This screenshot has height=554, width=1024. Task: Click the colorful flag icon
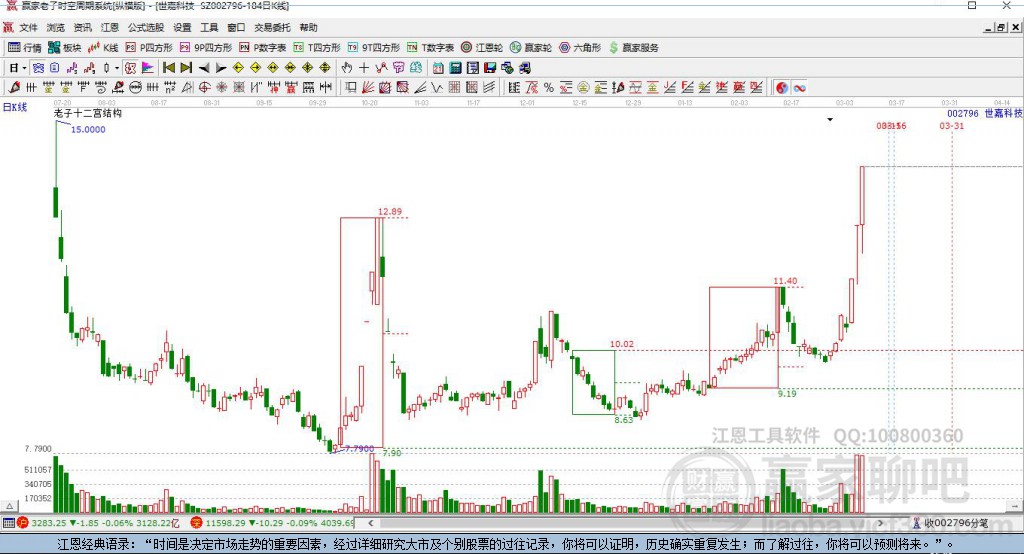[x=148, y=68]
